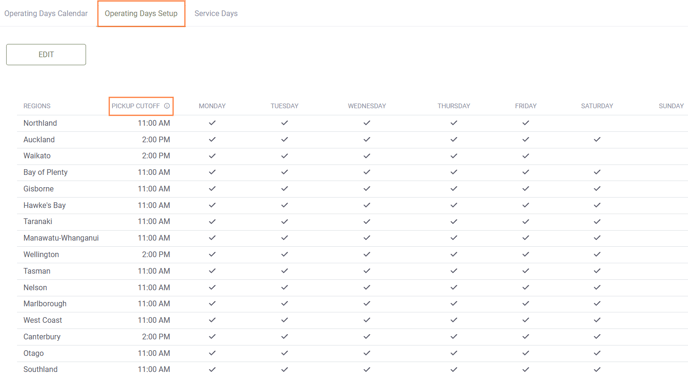Click Northland Monday checkmark

(x=212, y=123)
